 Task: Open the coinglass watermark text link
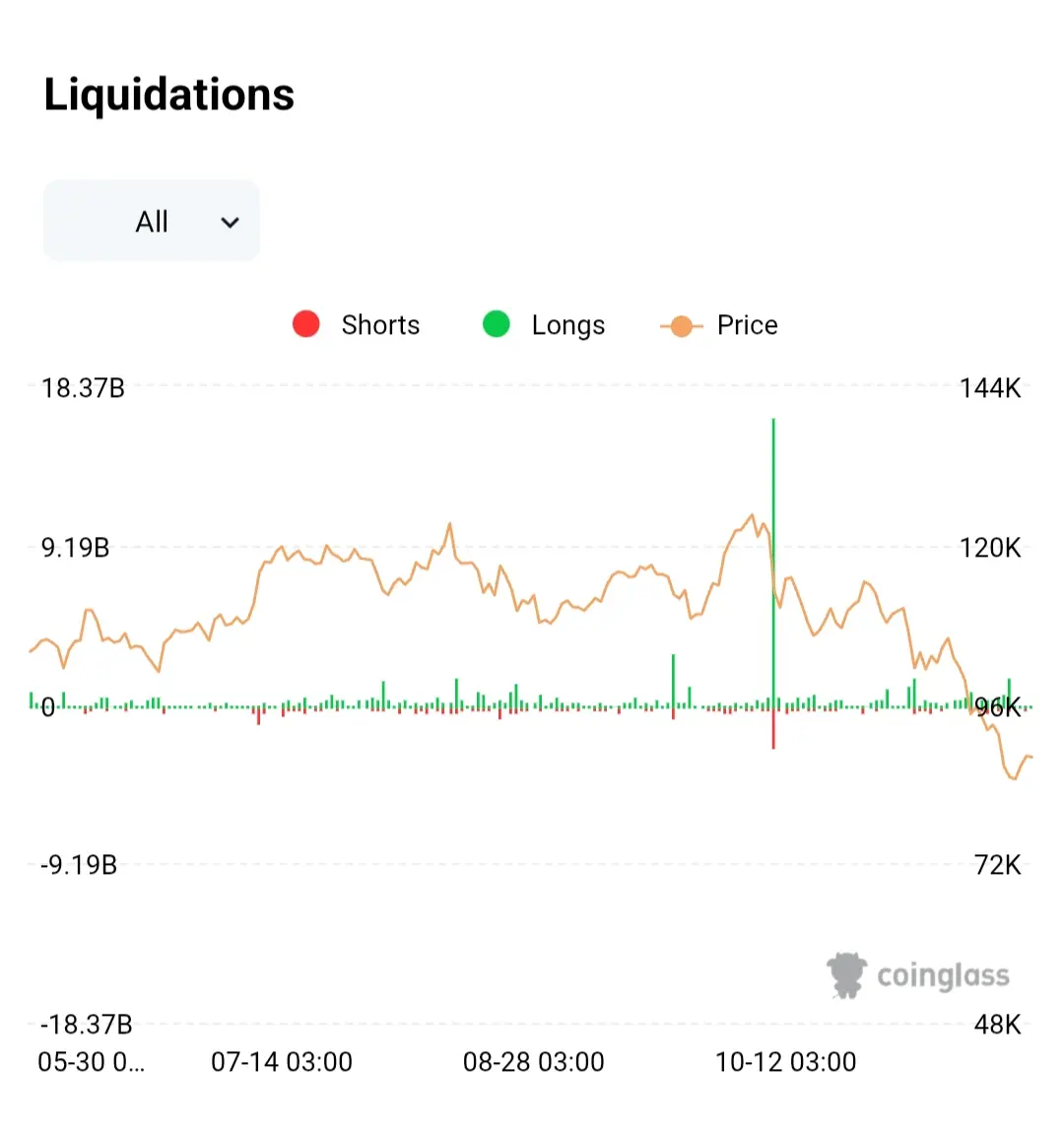(x=943, y=975)
